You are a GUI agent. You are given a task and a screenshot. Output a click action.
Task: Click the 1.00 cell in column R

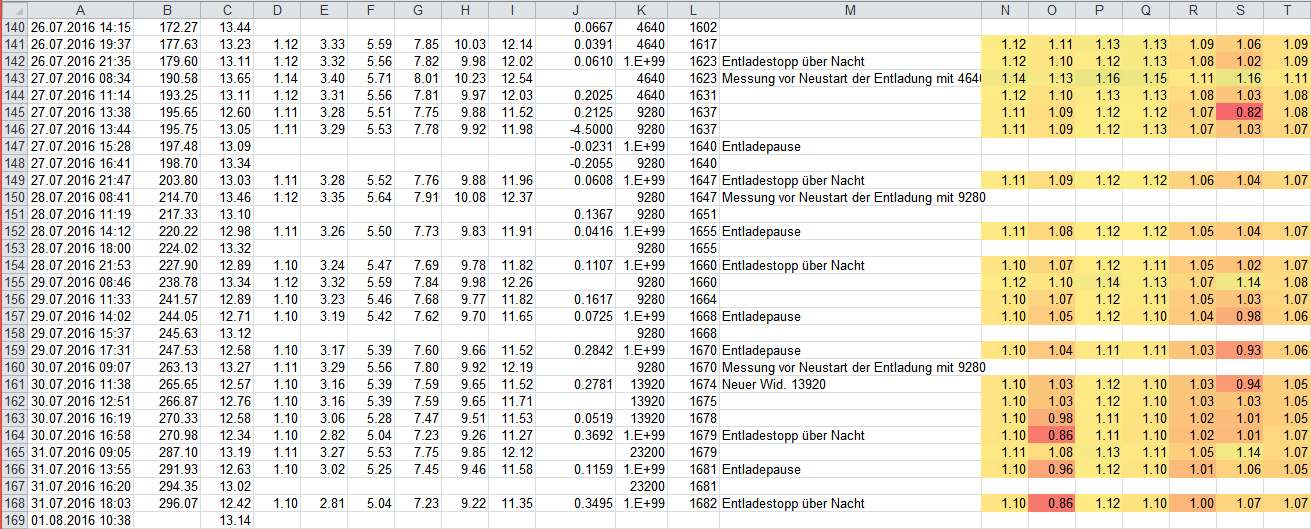(1193, 503)
